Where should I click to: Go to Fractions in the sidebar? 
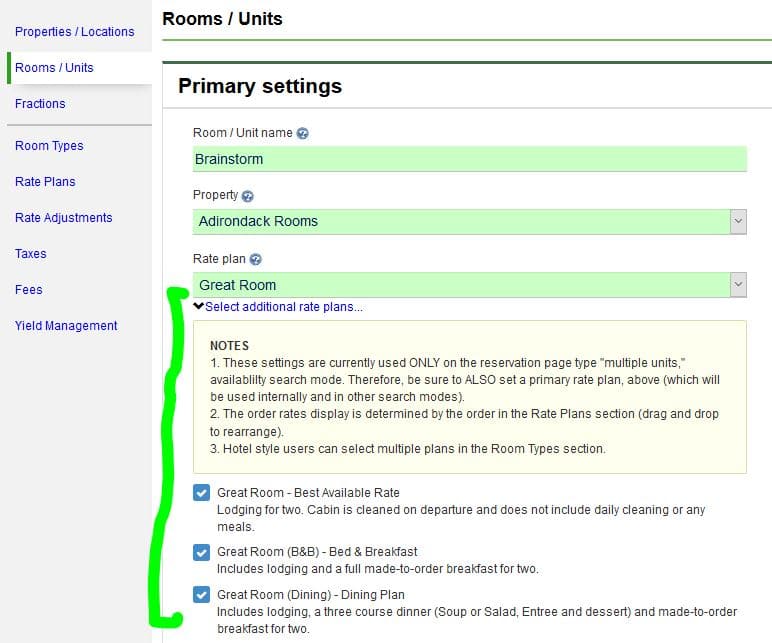[40, 104]
